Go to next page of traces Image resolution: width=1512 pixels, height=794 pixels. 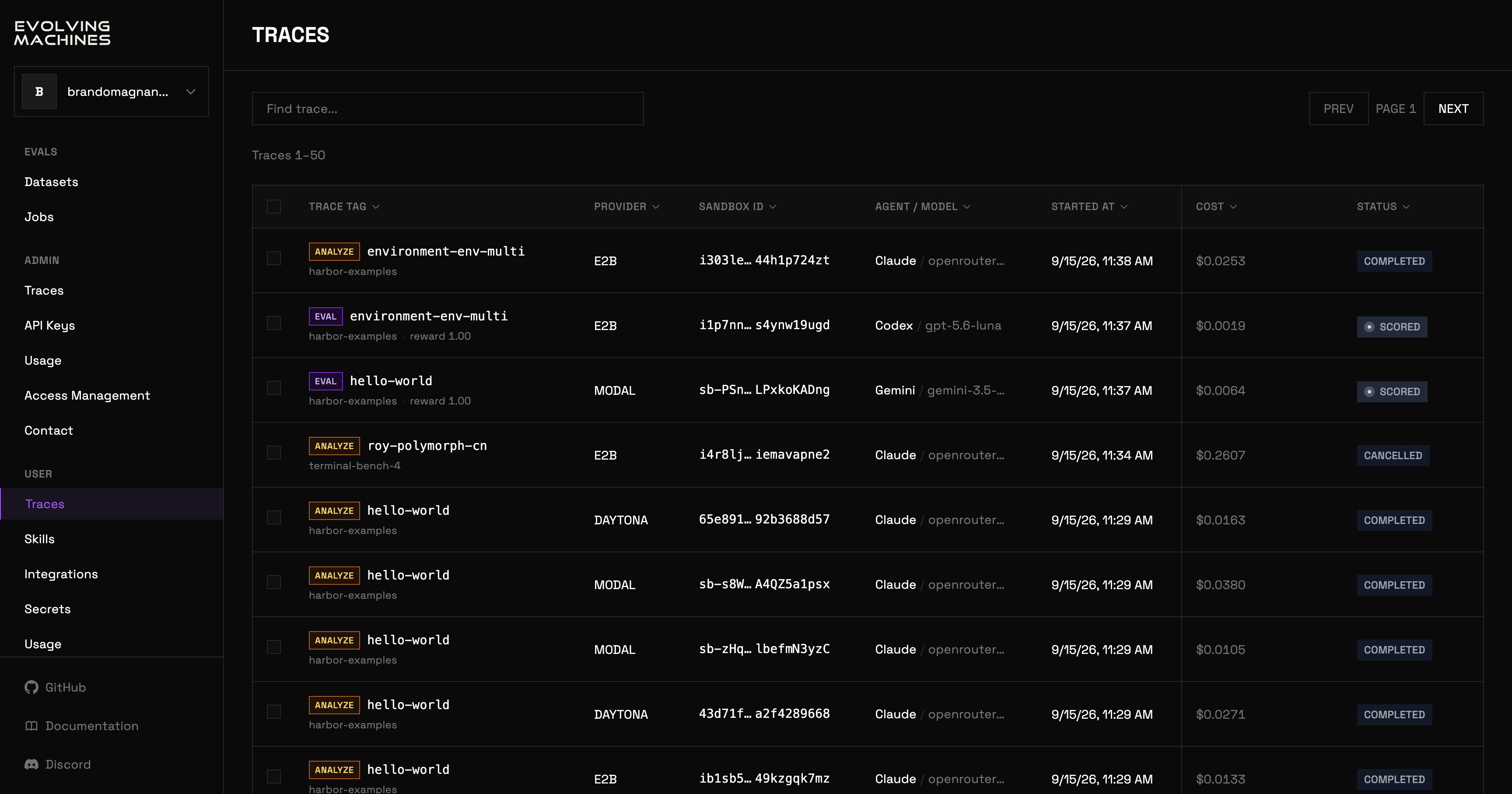[x=1453, y=109]
